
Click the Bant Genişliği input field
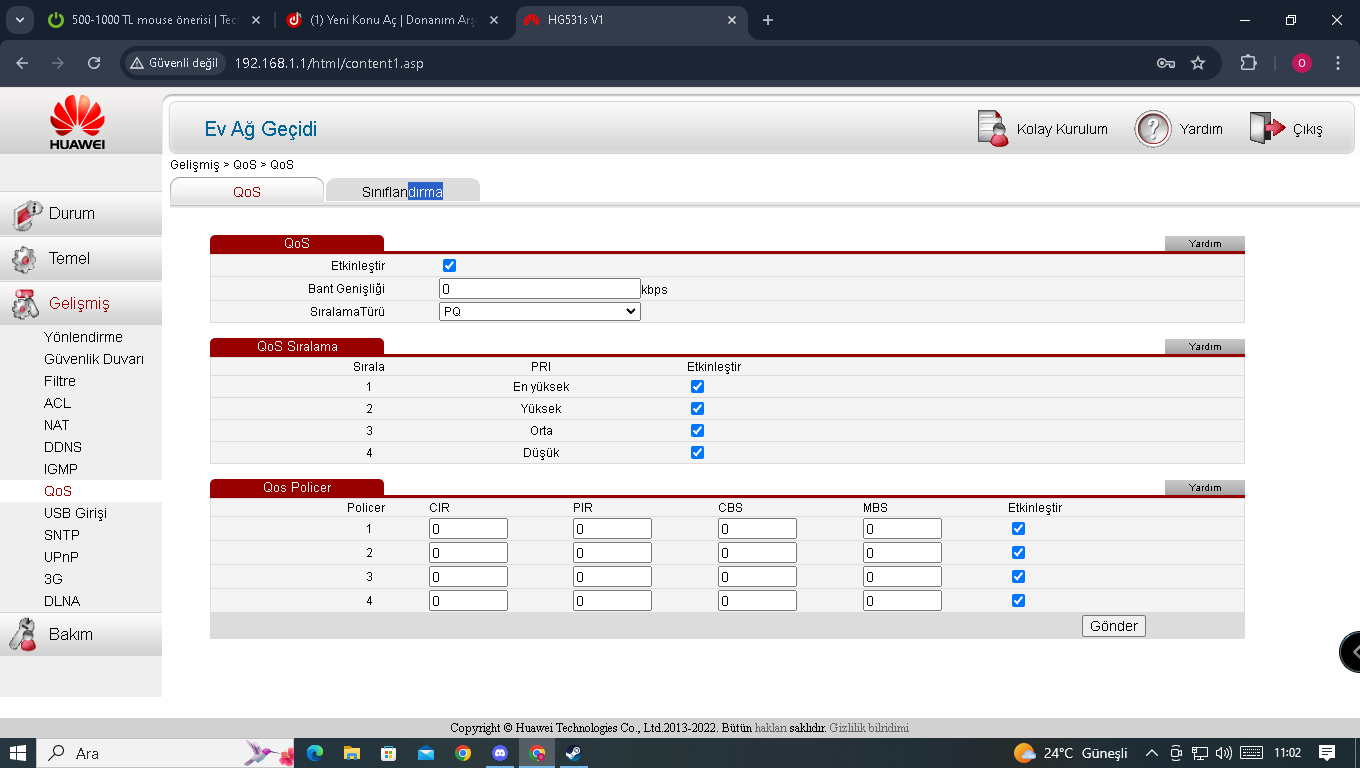540,289
